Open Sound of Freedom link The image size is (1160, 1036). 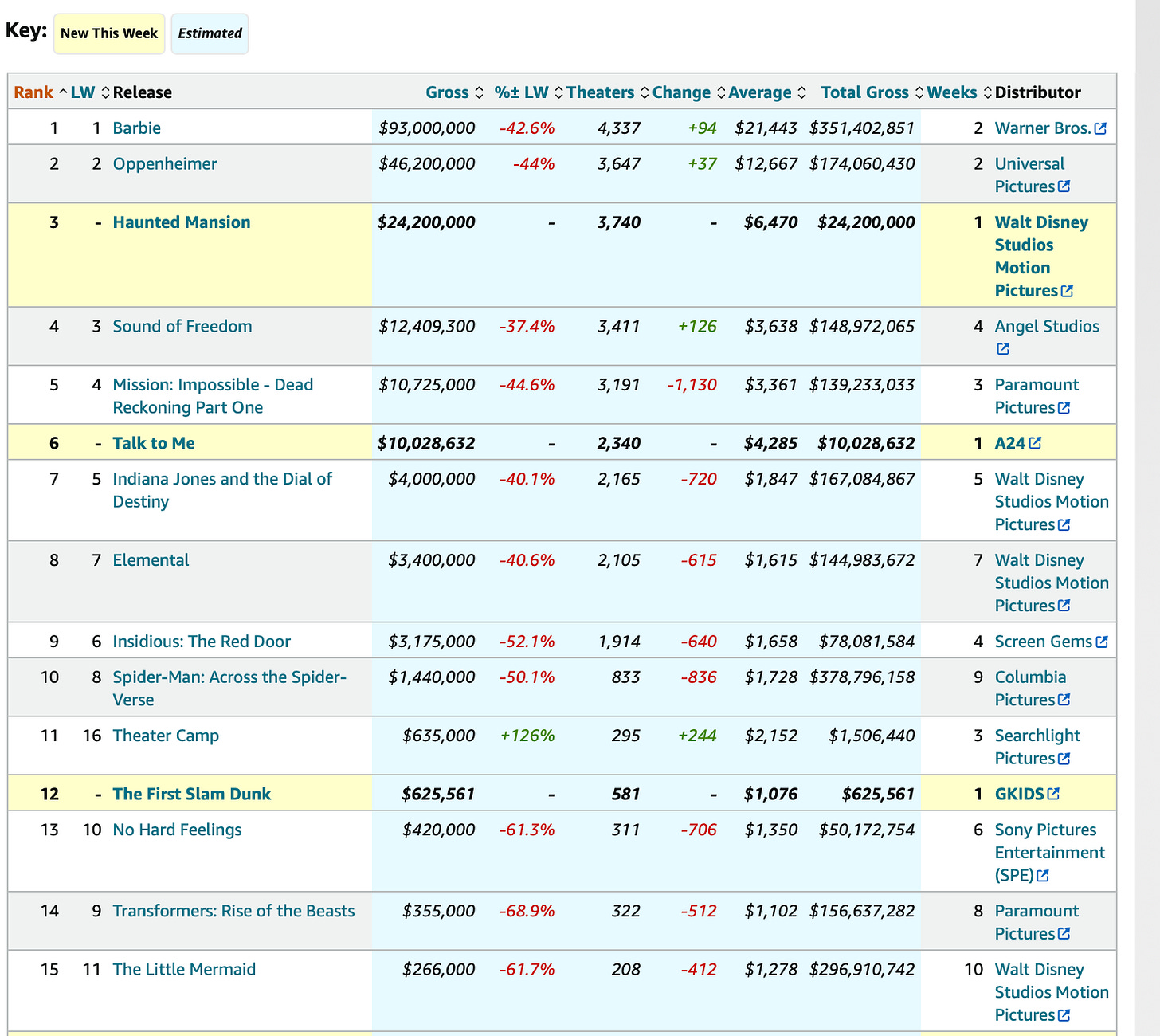(182, 327)
